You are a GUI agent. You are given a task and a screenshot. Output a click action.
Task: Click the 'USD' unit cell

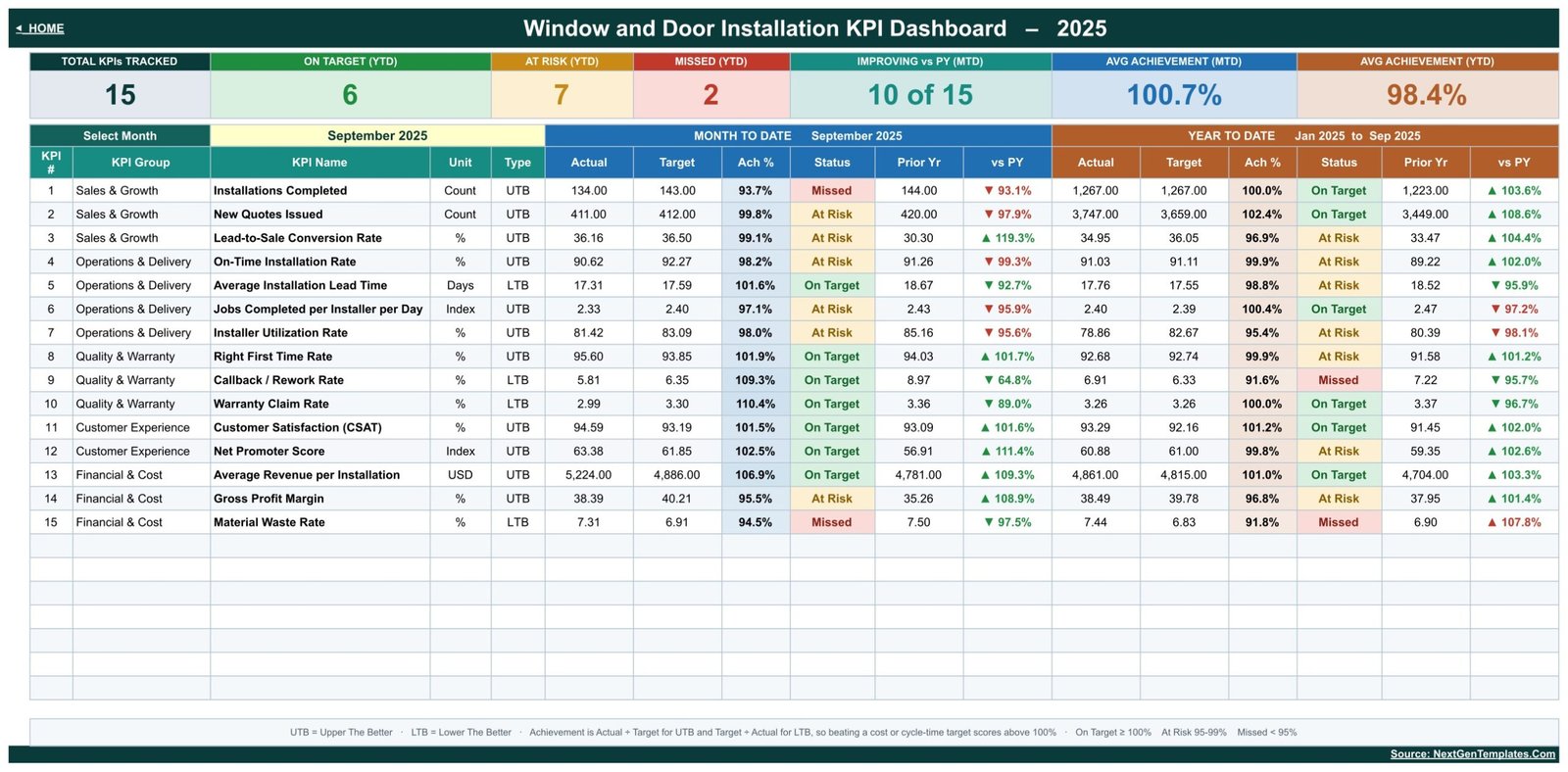tap(461, 475)
